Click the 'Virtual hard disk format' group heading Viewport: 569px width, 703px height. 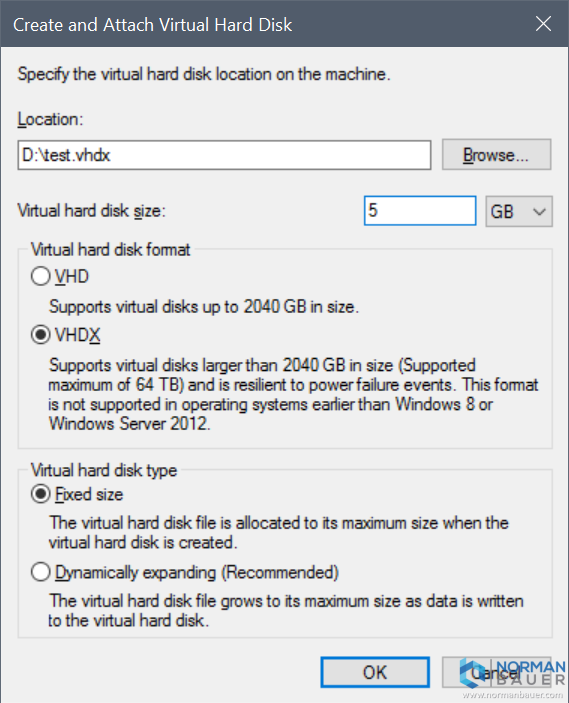[110, 250]
